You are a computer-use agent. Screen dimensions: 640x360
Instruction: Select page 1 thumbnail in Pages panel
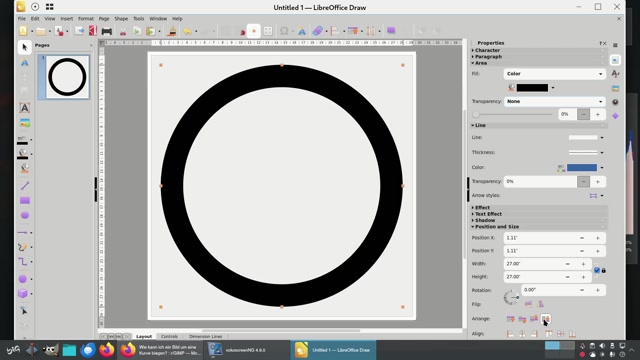tap(67, 77)
